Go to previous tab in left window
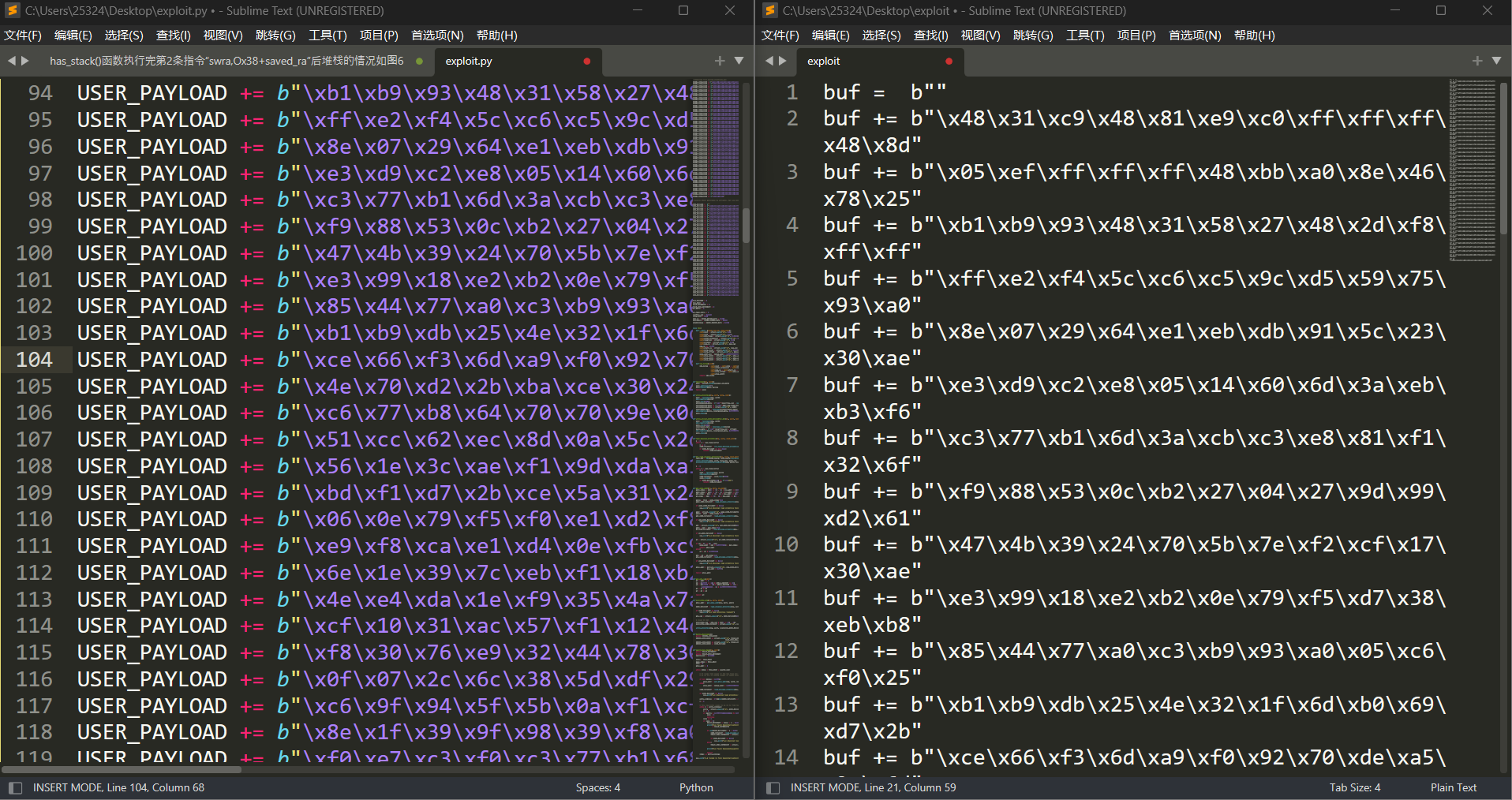 point(12,61)
